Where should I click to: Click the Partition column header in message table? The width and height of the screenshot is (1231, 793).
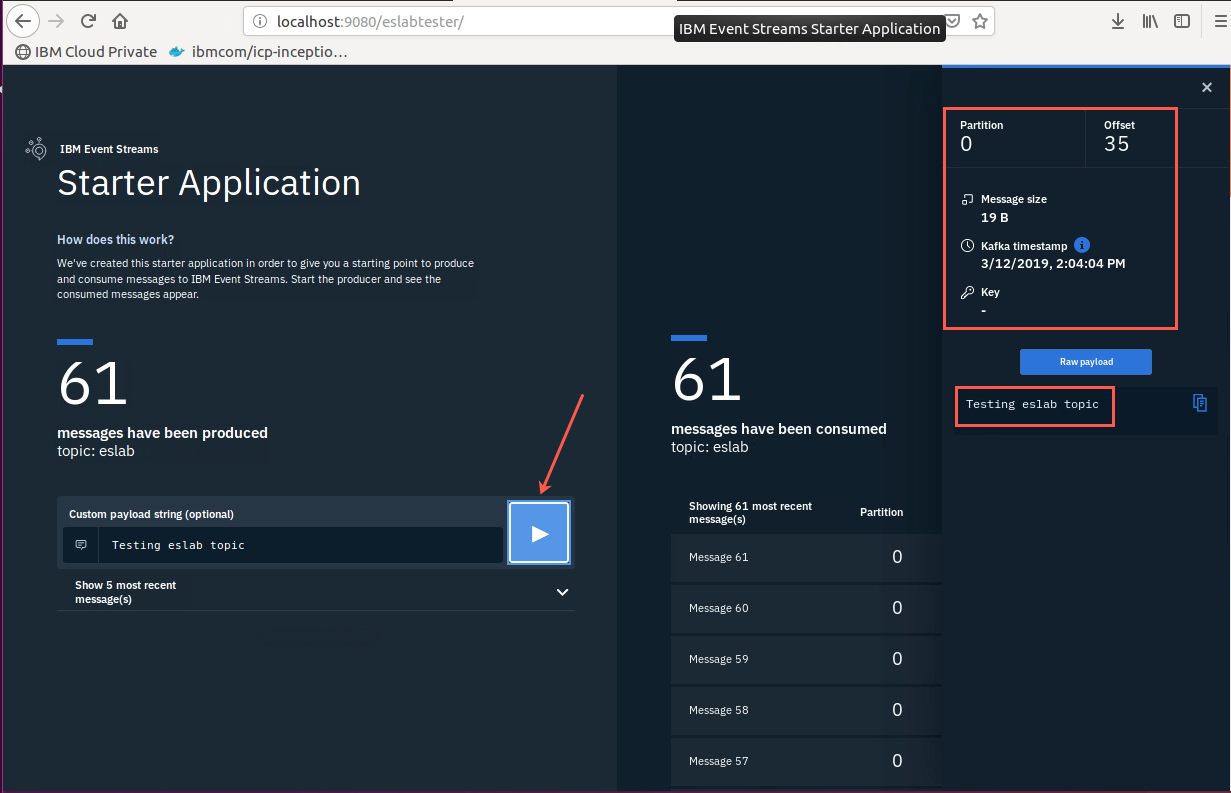881,512
